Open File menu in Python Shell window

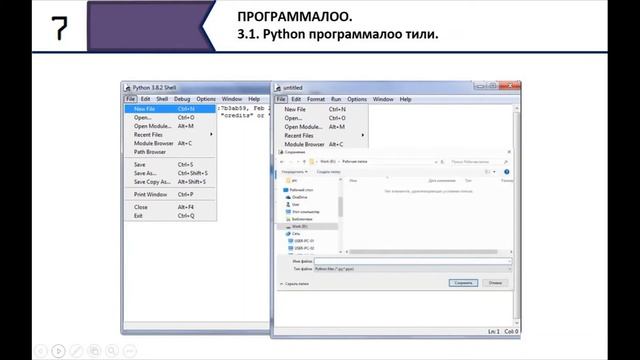coord(130,99)
